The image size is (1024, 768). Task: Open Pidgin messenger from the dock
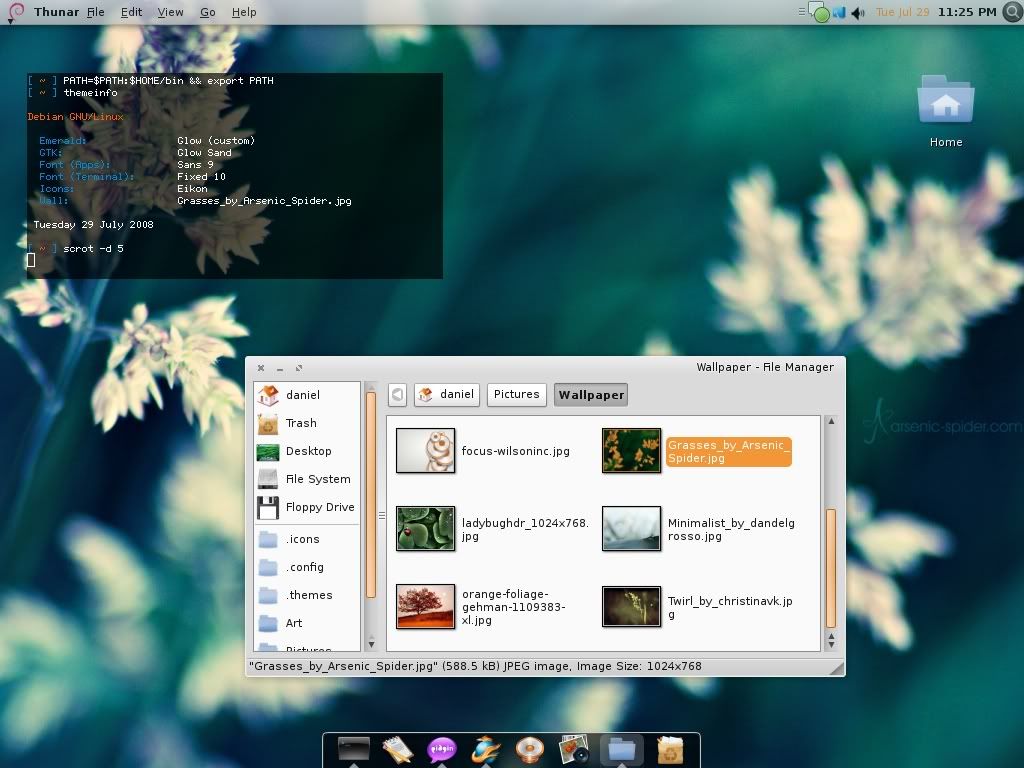tap(442, 749)
